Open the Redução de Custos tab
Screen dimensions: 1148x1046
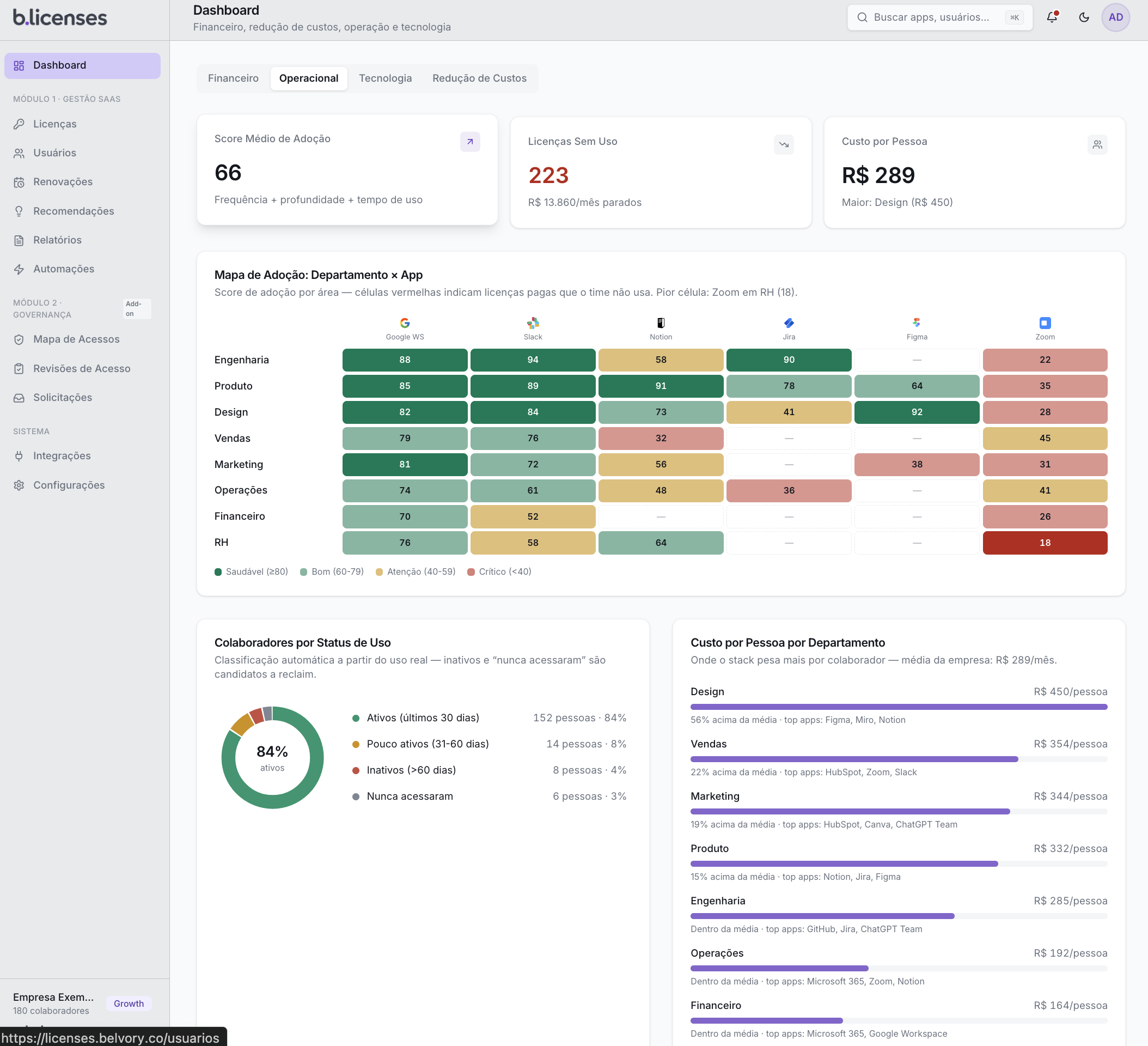[479, 78]
